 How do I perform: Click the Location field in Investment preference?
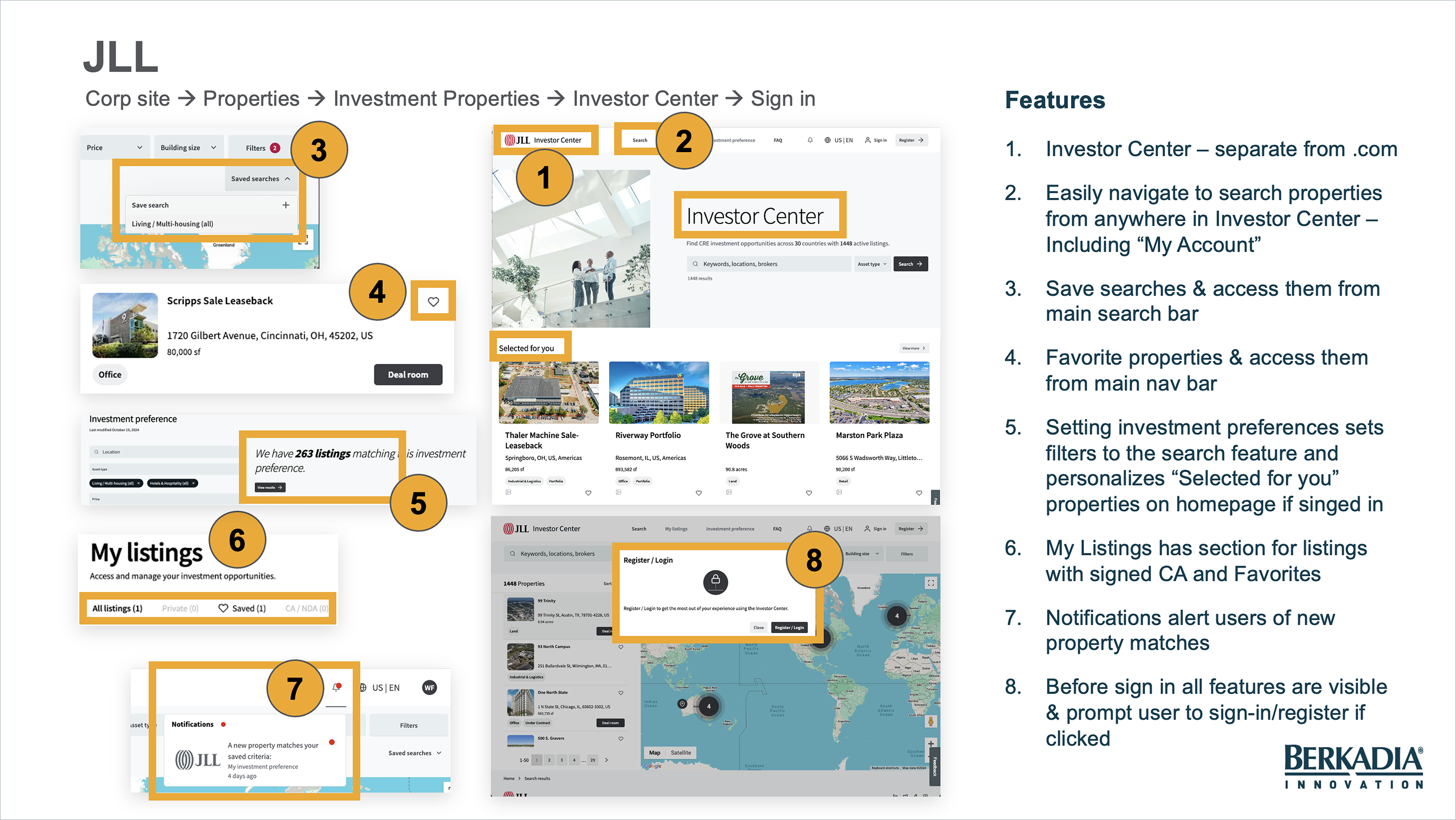pyautogui.click(x=164, y=452)
